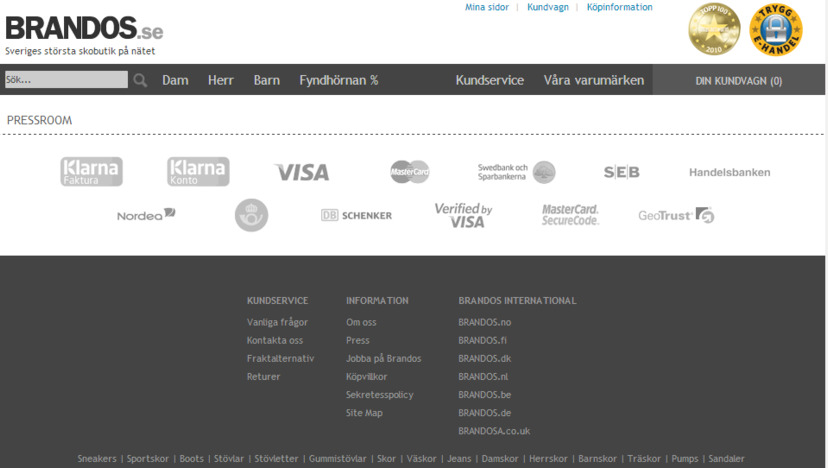Click the Swedbank och Sparbankerna logo
Viewport: 828px width, 468px height.
[x=516, y=172]
